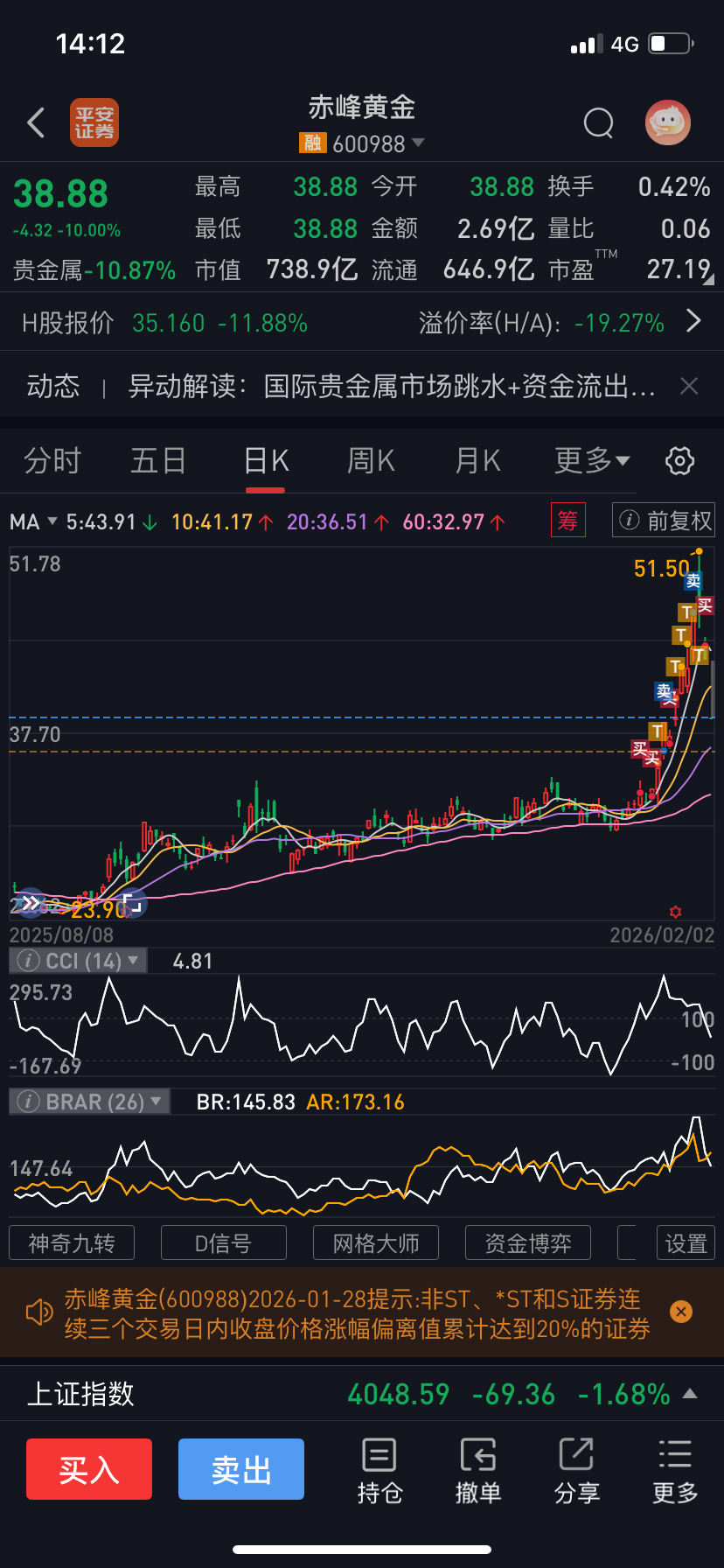Tap the 卖 marker near 51.50
The height and width of the screenshot is (1568, 724).
tap(693, 581)
